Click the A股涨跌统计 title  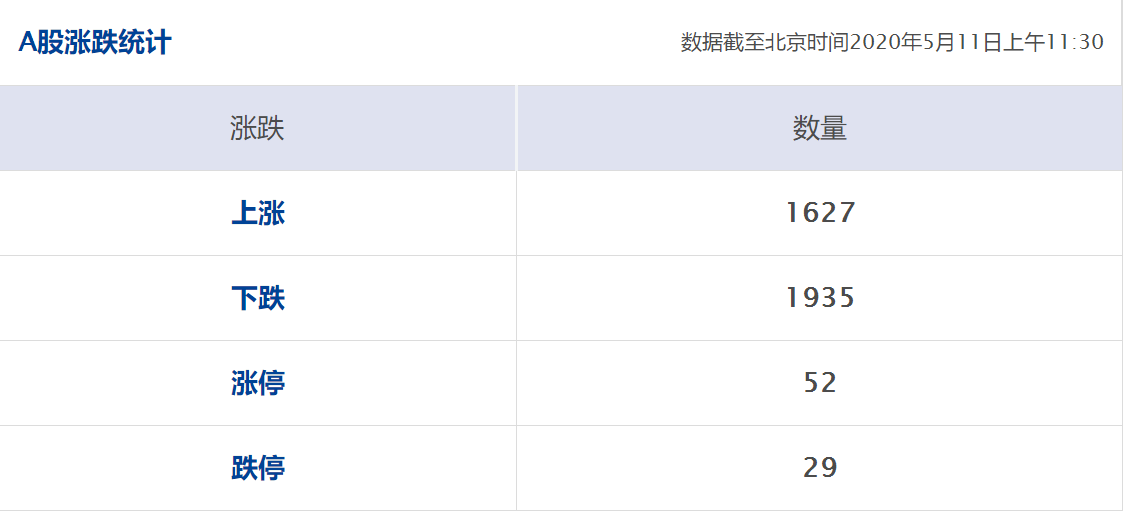pyautogui.click(x=95, y=43)
